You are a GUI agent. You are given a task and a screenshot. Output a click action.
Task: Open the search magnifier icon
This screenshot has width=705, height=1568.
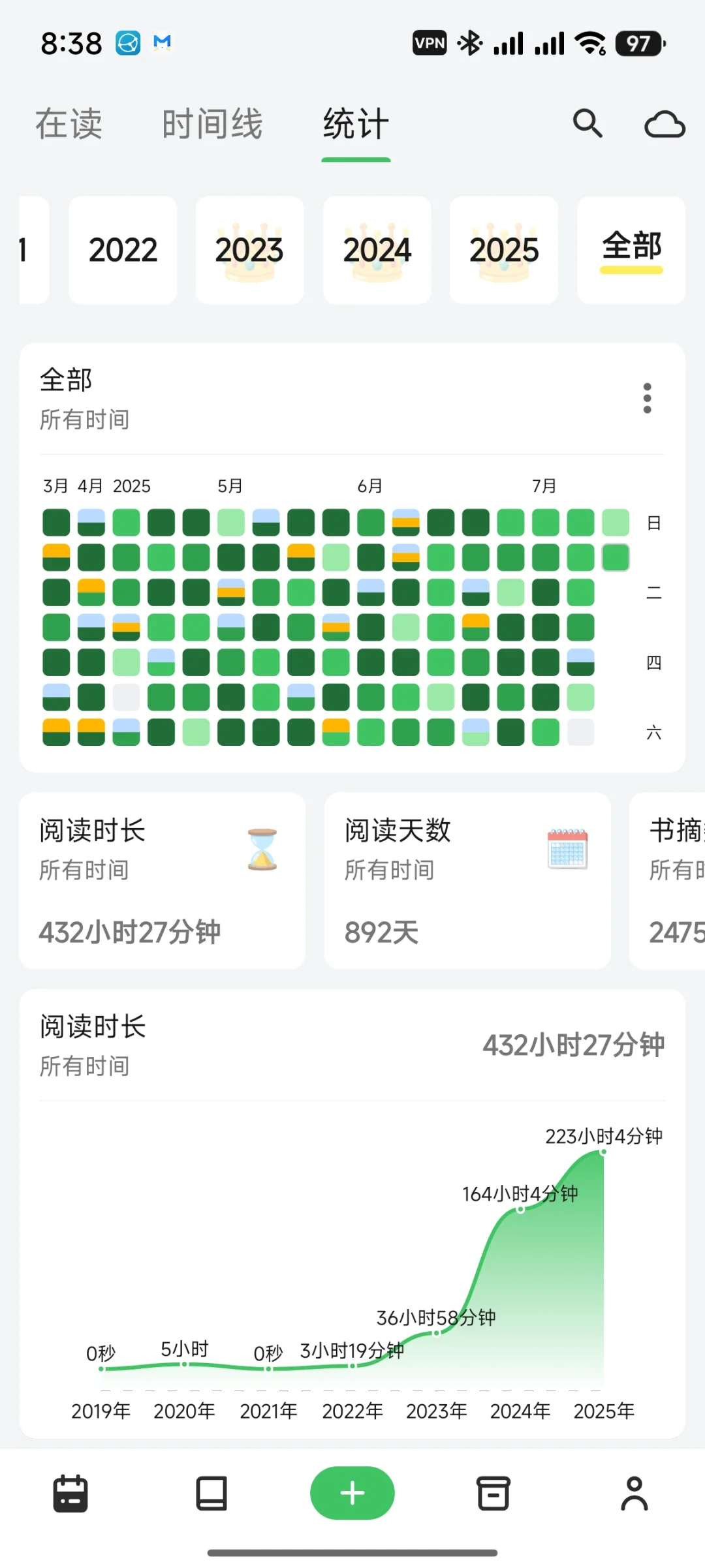point(587,123)
